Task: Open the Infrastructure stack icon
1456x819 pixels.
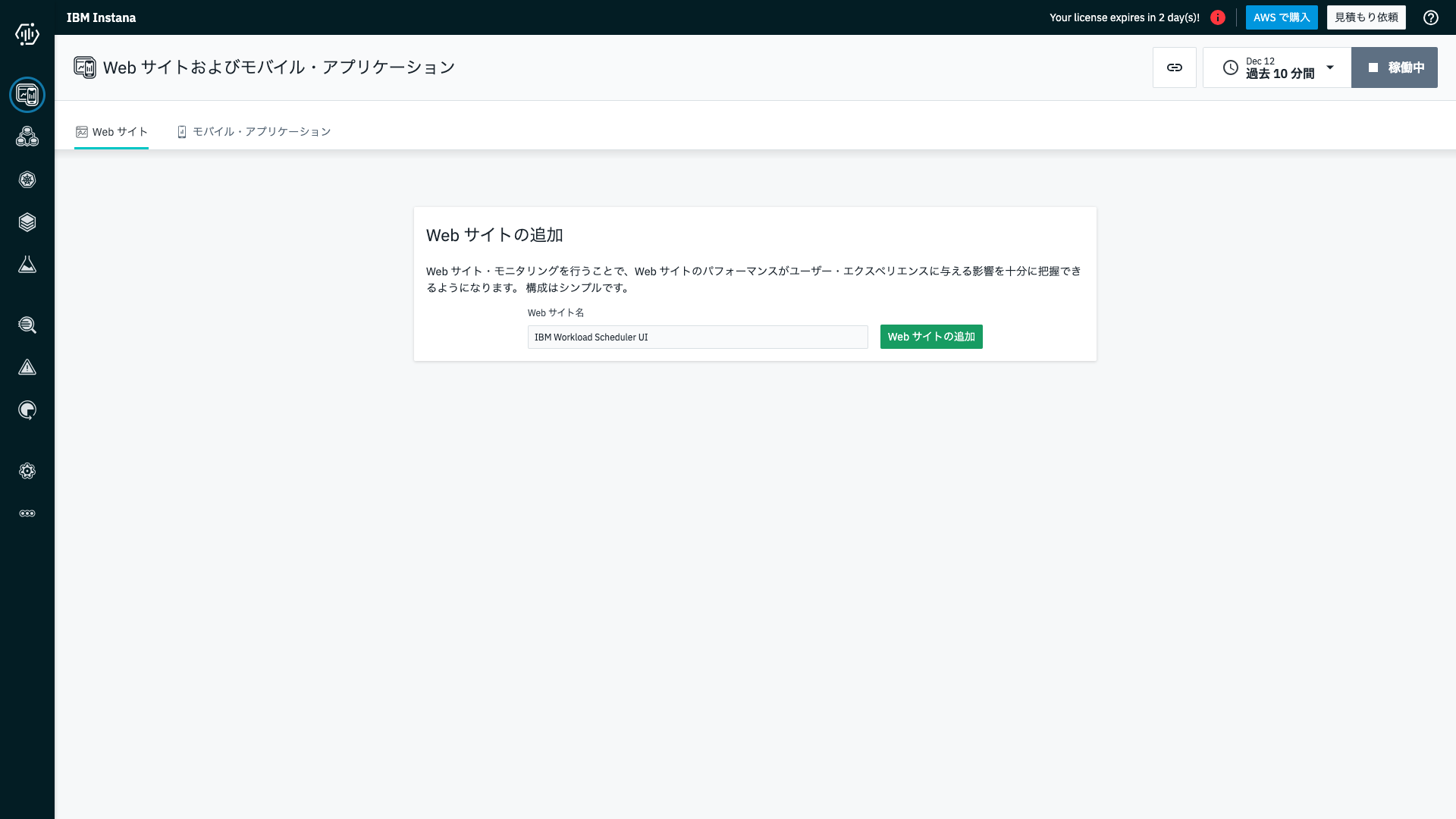Action: tap(27, 222)
